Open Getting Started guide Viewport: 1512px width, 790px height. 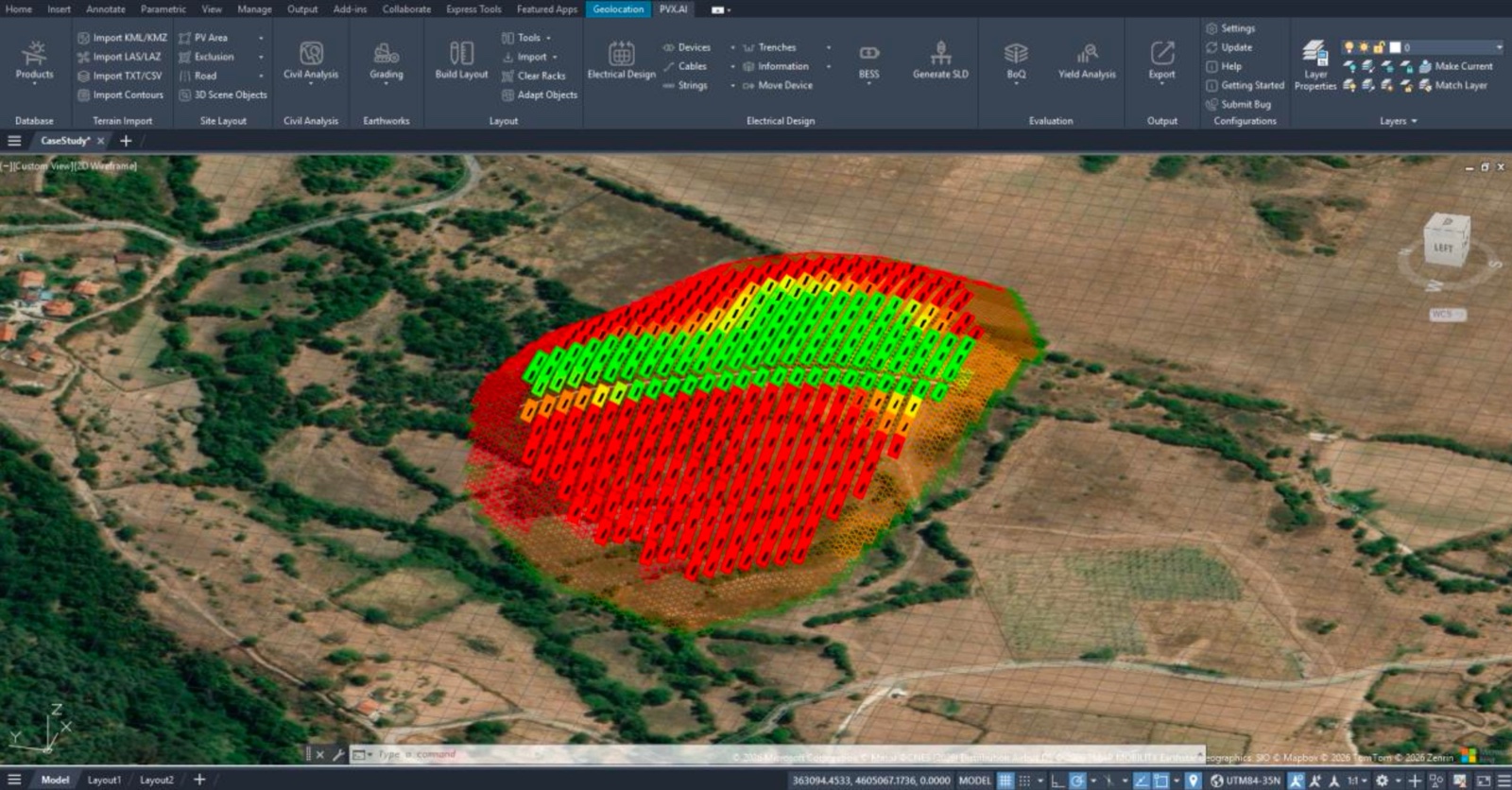coord(1245,85)
